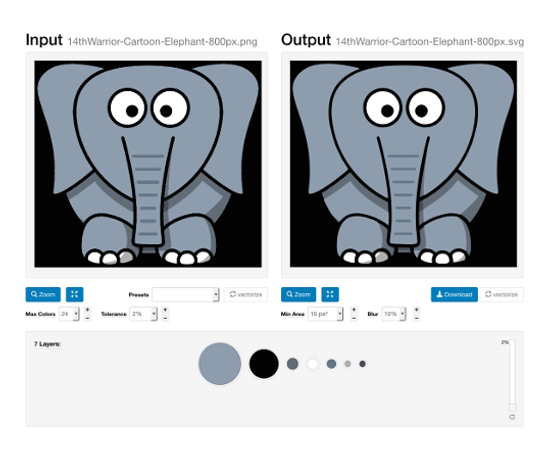550x460 pixels.
Task: Select the black layer color circle
Action: tap(264, 364)
